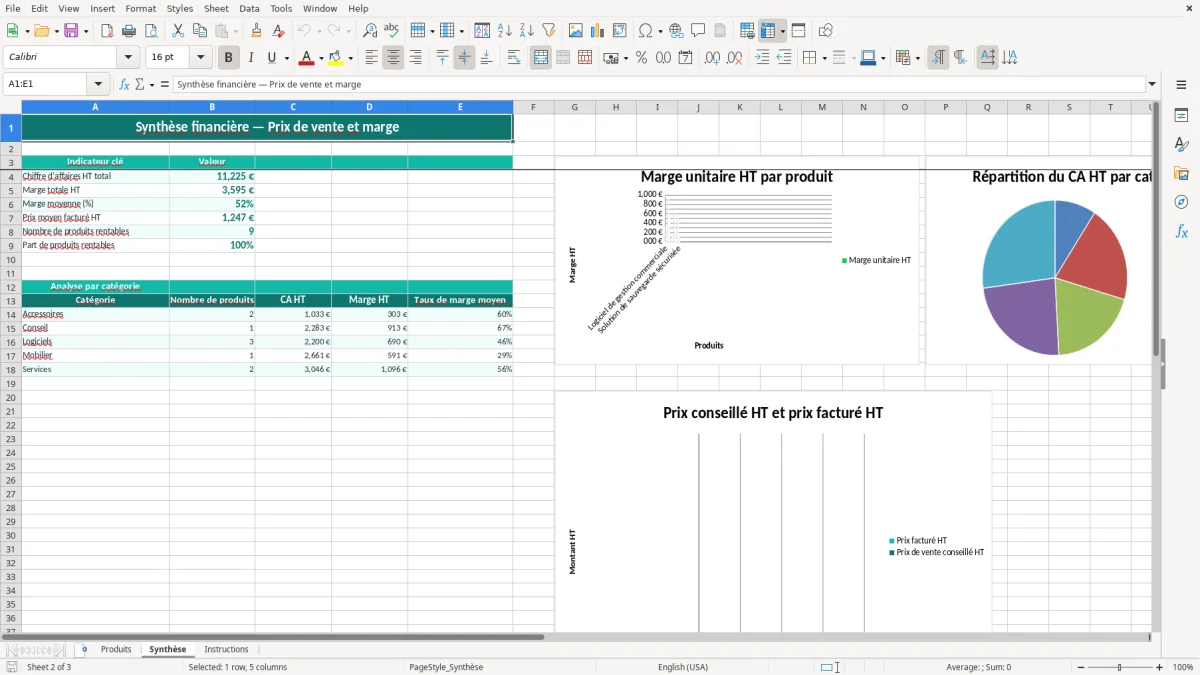
Task: Click the Print icon
Action: click(x=129, y=31)
